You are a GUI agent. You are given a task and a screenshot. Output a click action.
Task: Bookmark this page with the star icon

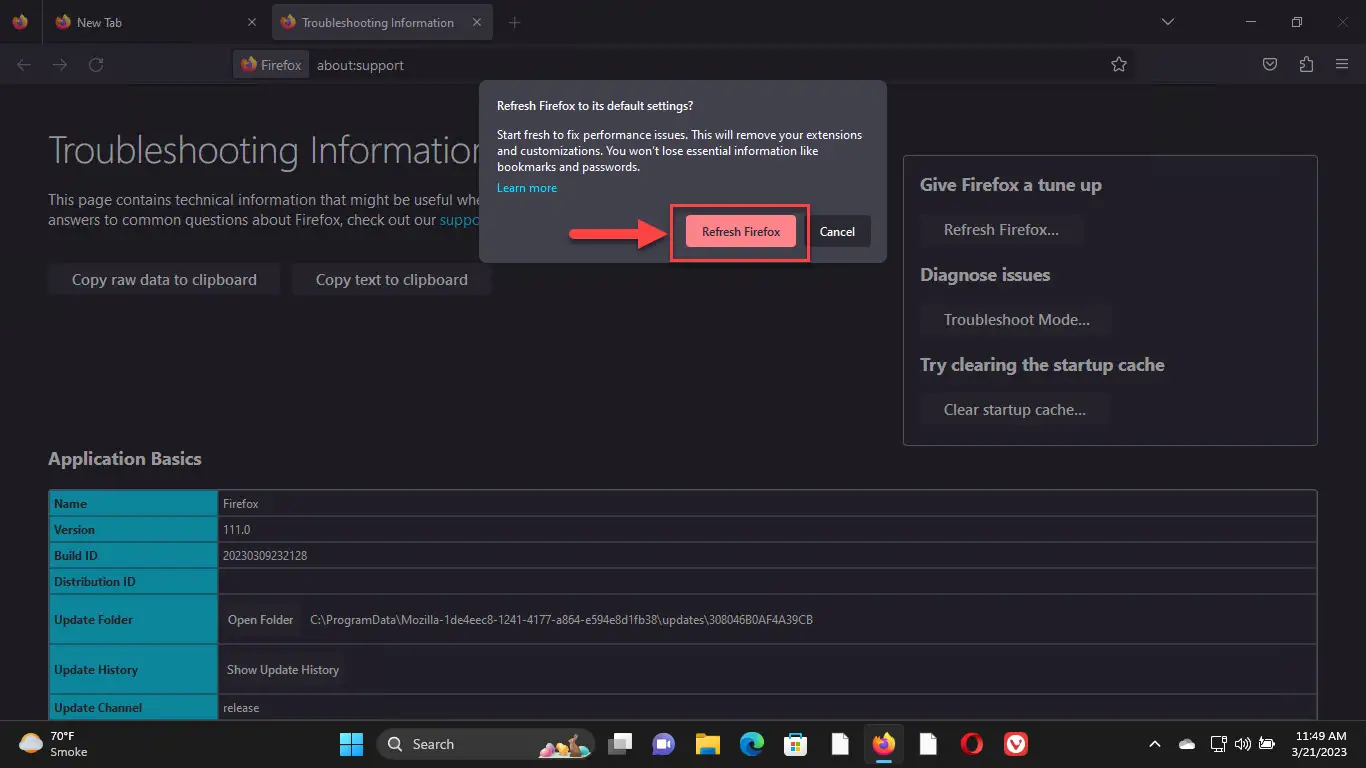1119,65
